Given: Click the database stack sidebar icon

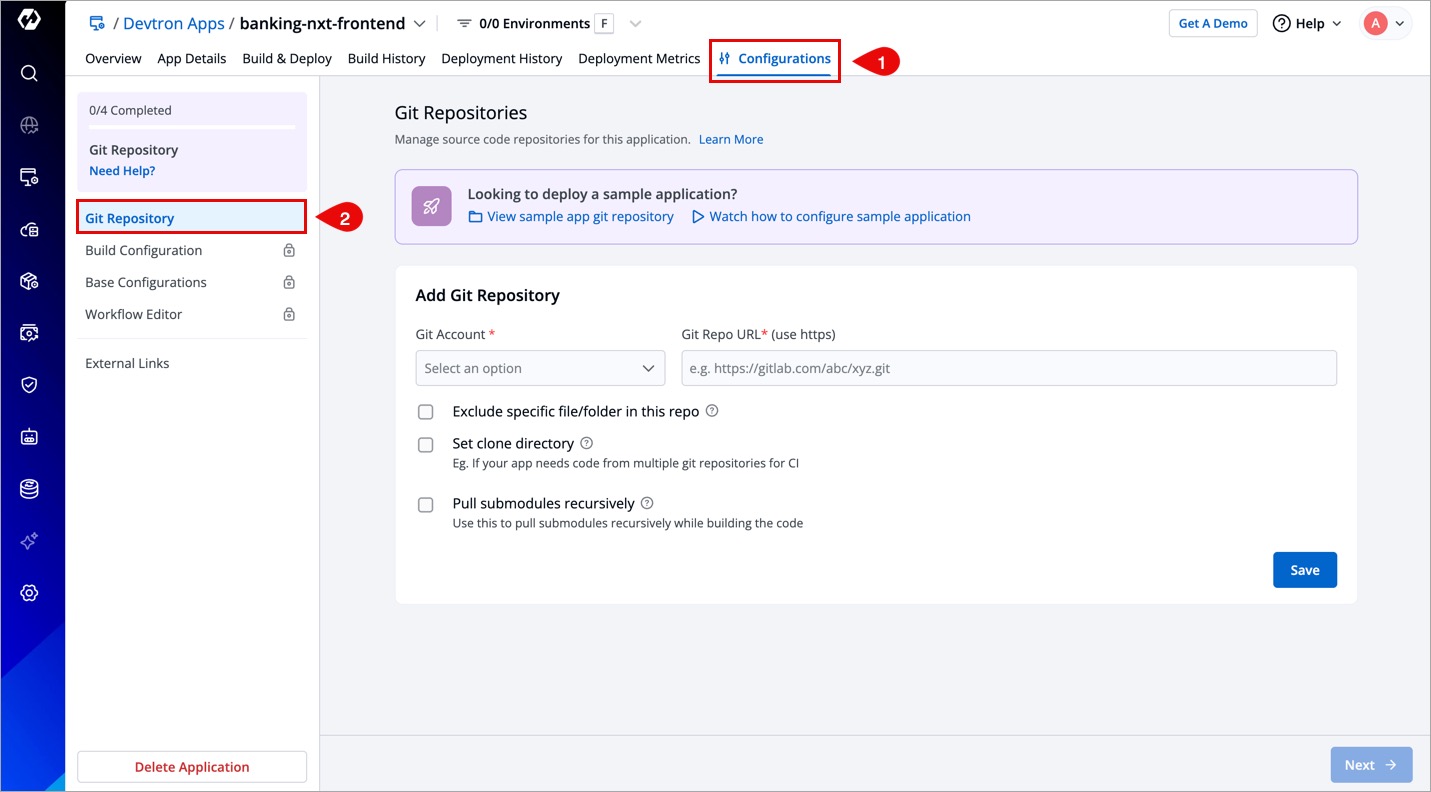Looking at the screenshot, I should point(29,489).
